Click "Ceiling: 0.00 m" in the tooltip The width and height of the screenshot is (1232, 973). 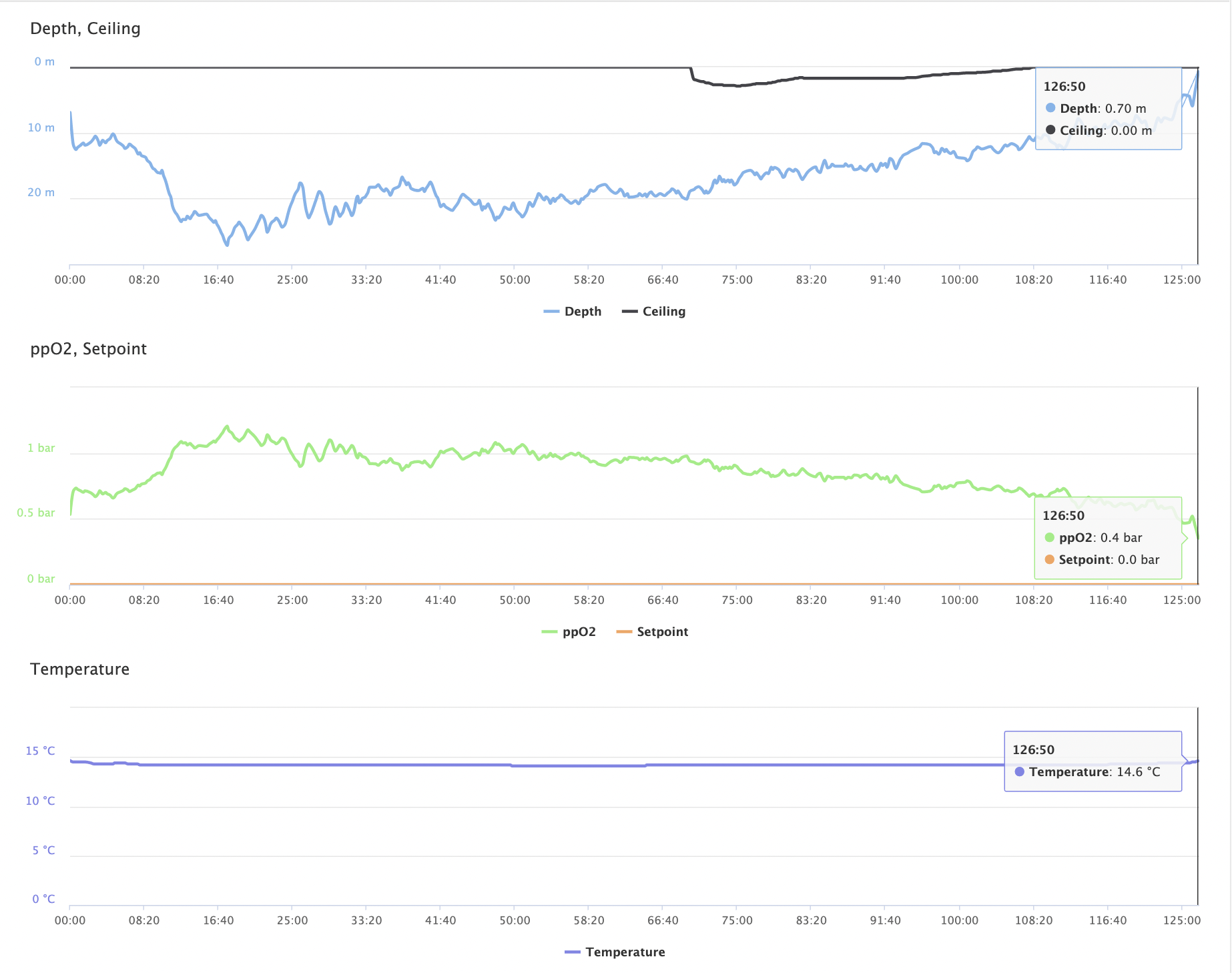[x=1099, y=130]
